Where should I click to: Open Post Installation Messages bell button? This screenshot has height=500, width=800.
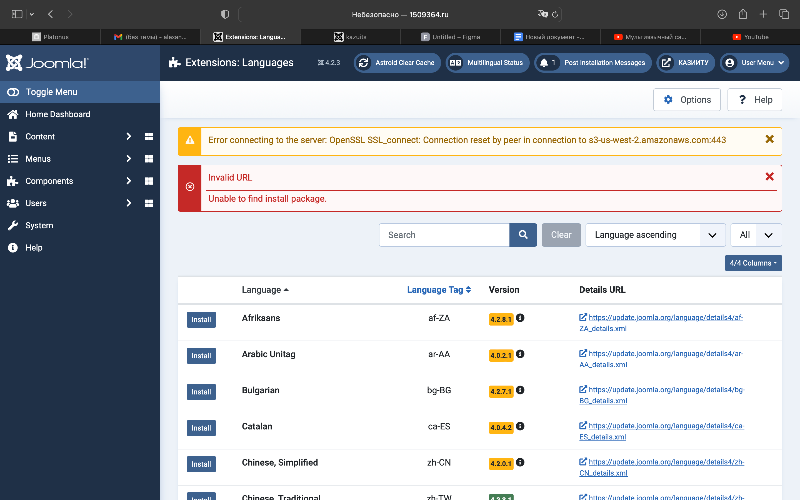point(593,63)
